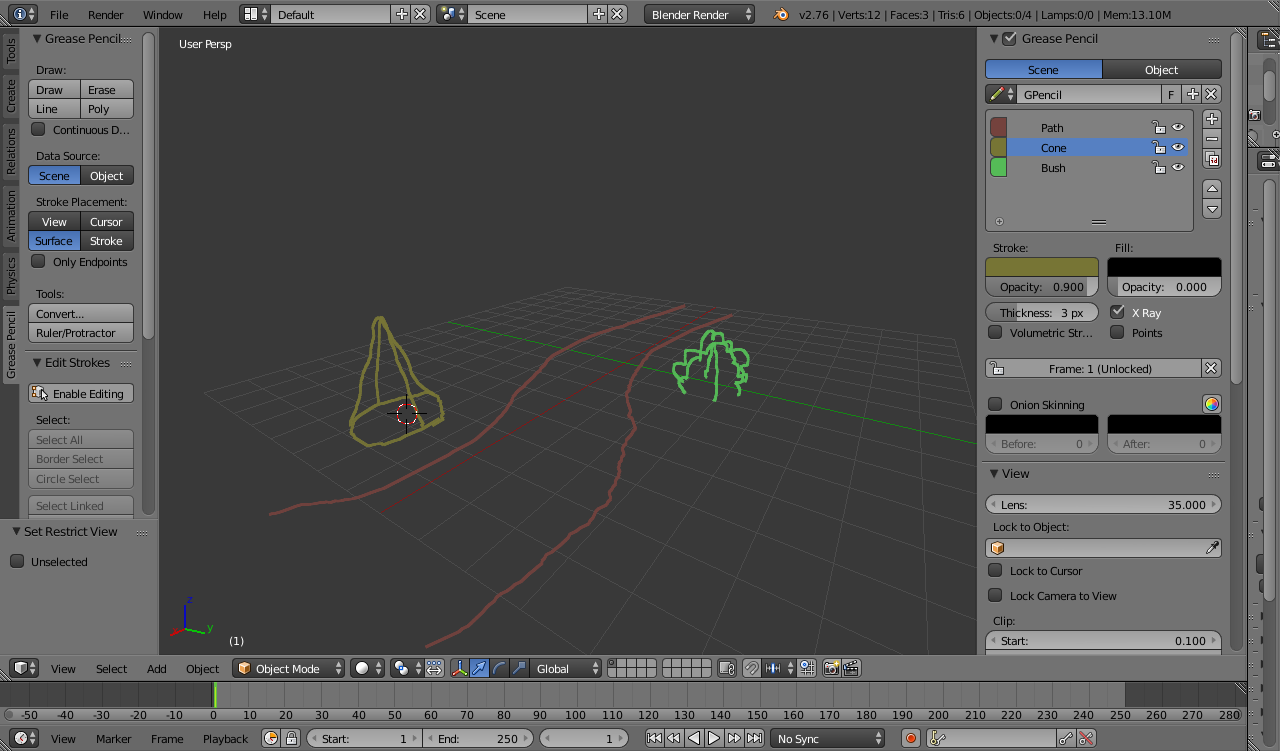Hide the Bush layer

click(1178, 167)
